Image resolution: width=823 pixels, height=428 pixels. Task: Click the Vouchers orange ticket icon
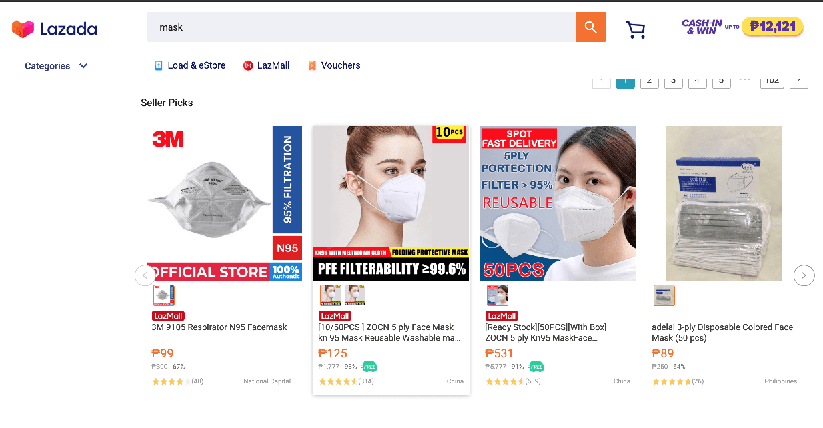pyautogui.click(x=312, y=66)
